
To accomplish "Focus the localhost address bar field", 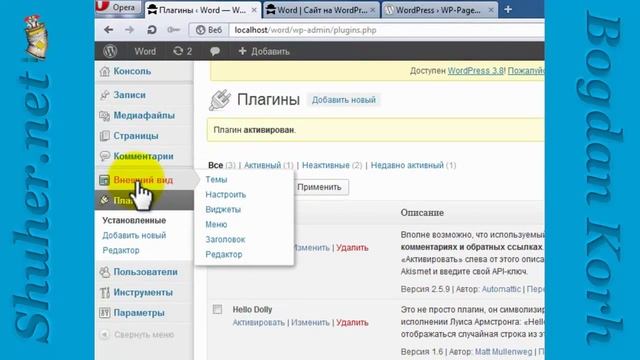I will (x=386, y=30).
